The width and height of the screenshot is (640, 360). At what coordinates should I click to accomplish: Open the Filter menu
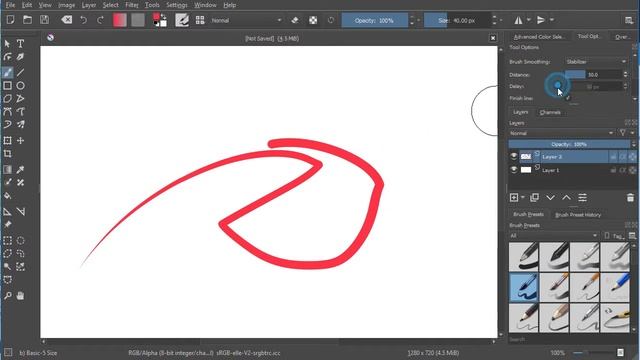tap(131, 5)
